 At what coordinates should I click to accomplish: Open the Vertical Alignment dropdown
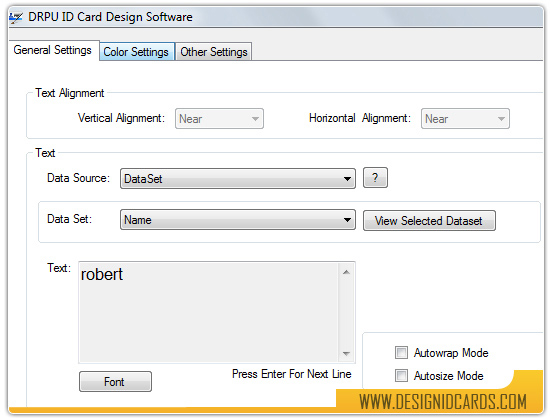(219, 119)
